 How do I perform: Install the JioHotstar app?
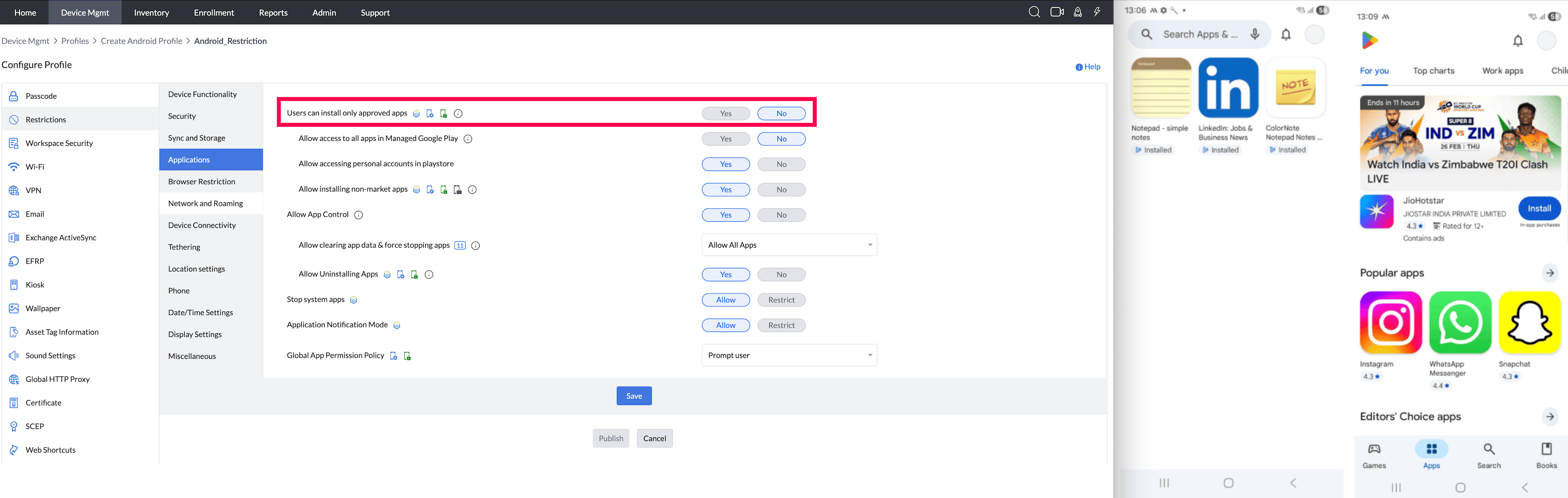click(1540, 208)
